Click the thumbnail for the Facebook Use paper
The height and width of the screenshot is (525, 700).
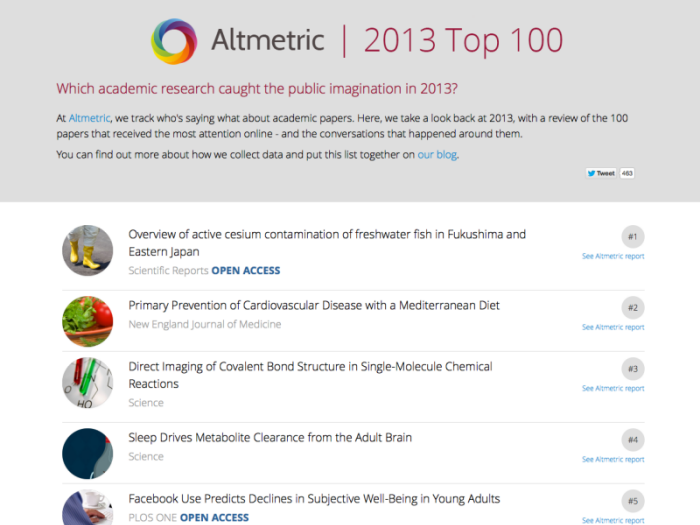tap(88, 508)
